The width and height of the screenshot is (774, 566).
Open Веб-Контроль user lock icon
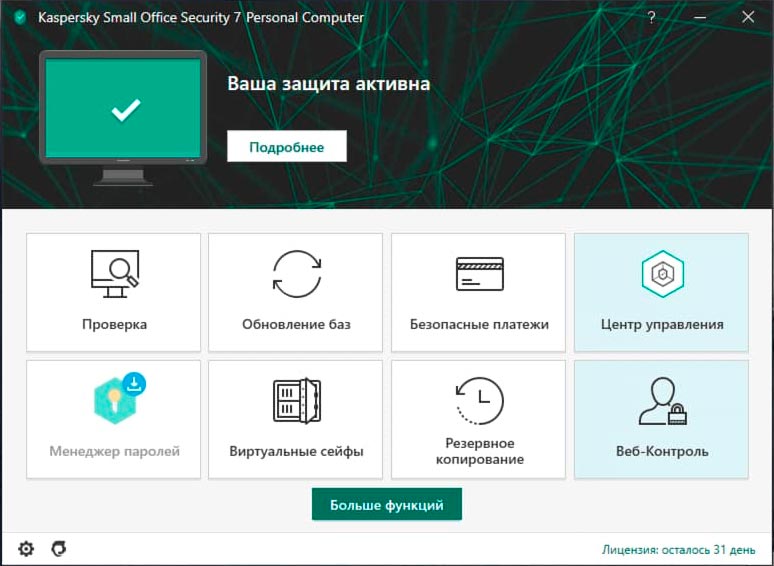point(661,401)
